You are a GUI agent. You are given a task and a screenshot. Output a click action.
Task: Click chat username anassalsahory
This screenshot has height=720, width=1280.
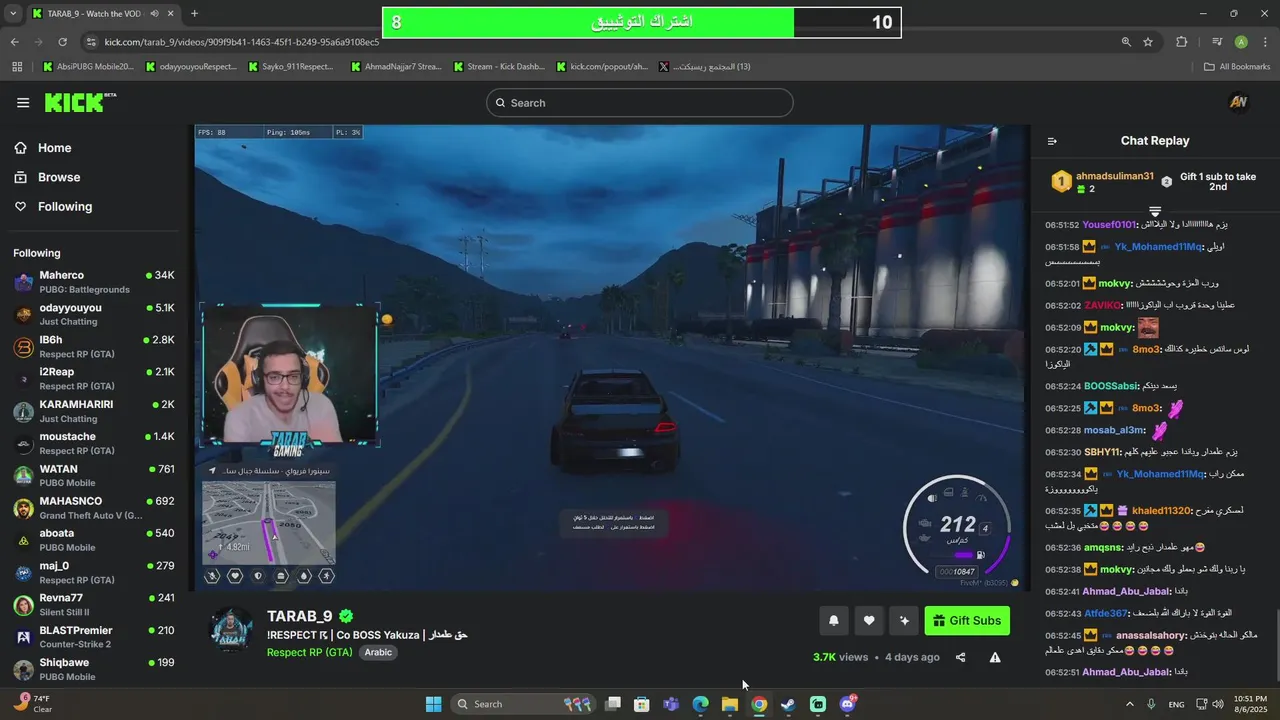(x=1151, y=635)
